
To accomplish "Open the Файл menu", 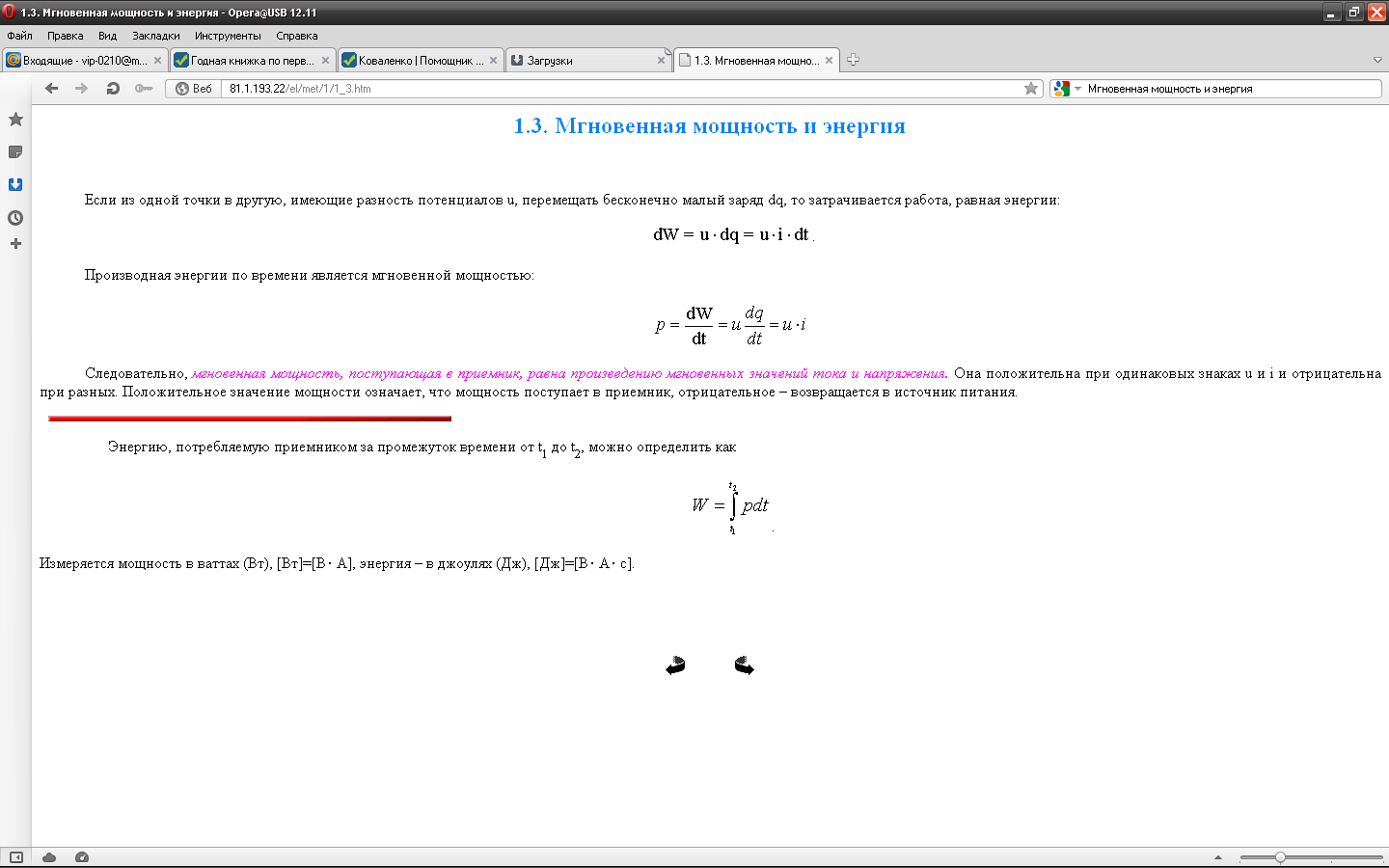I will click(19, 36).
